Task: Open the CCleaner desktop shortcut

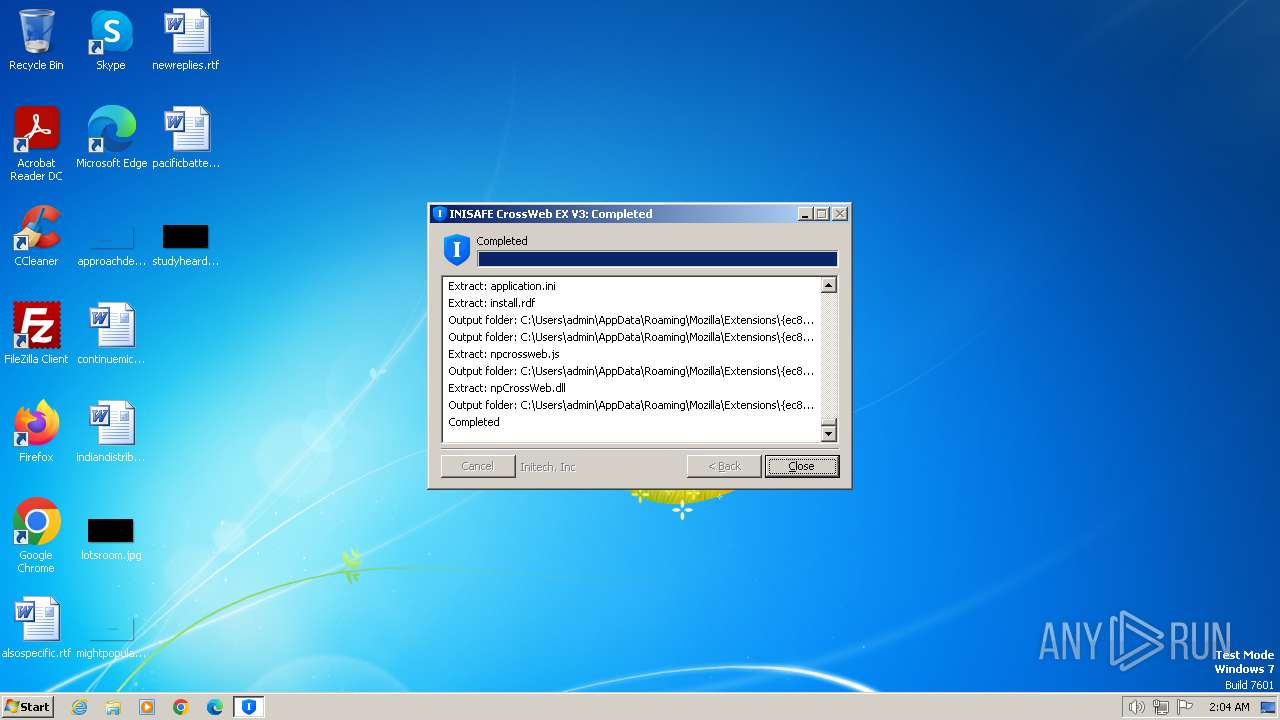Action: click(x=36, y=236)
